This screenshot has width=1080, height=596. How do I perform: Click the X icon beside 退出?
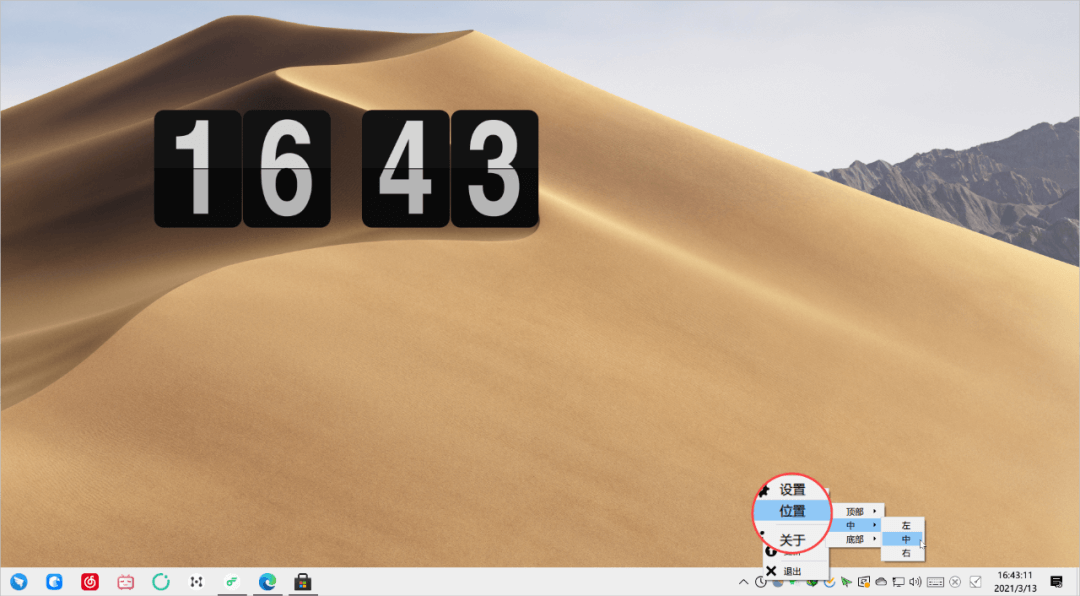pyautogui.click(x=771, y=571)
